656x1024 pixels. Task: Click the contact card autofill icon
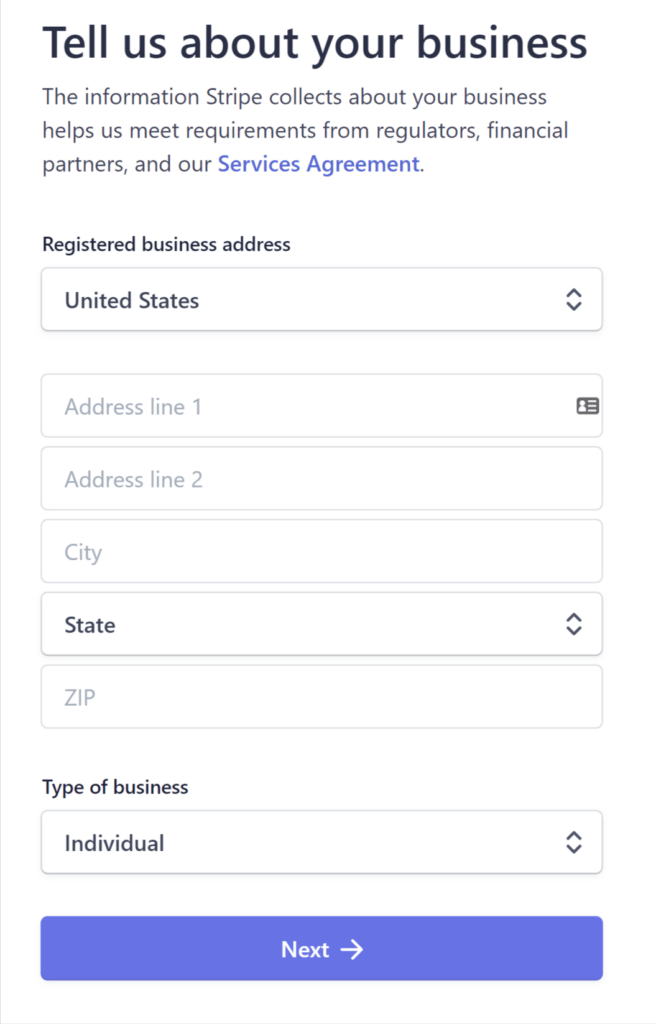(x=587, y=406)
